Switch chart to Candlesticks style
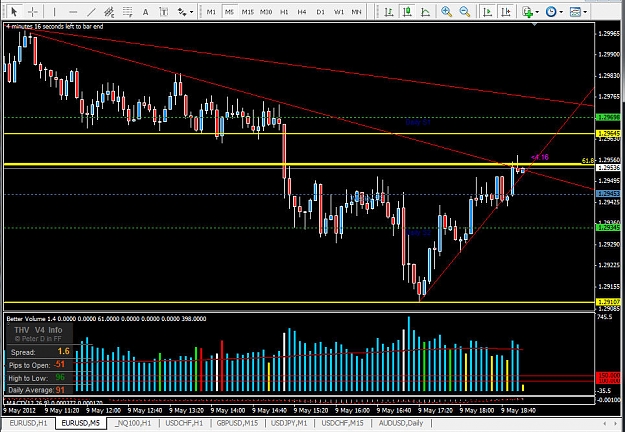The height and width of the screenshot is (432, 625). point(407,12)
